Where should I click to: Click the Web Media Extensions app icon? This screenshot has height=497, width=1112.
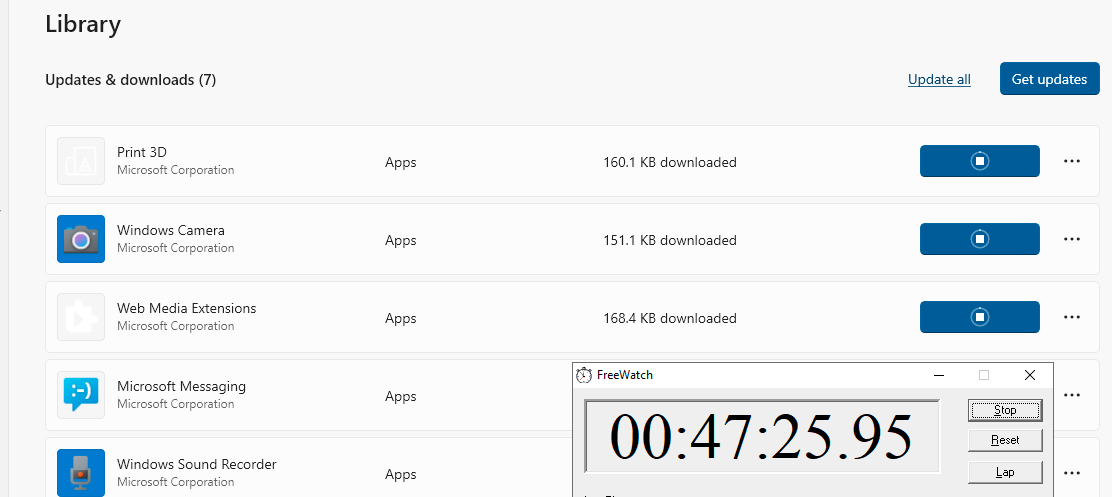pyautogui.click(x=81, y=317)
